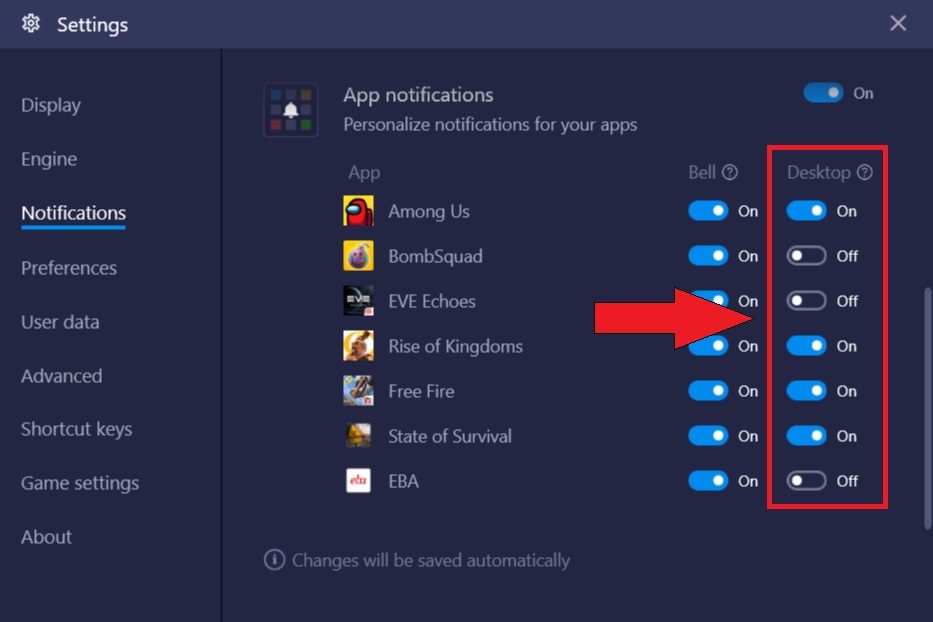Click the App notifications bell grid icon
Image resolution: width=933 pixels, height=622 pixels.
coord(291,110)
